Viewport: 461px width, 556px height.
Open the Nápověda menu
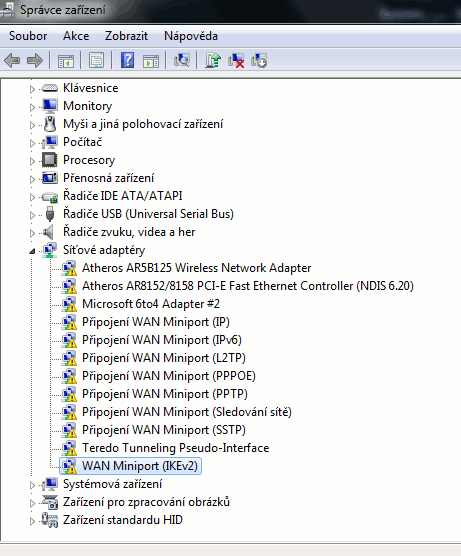tap(191, 36)
